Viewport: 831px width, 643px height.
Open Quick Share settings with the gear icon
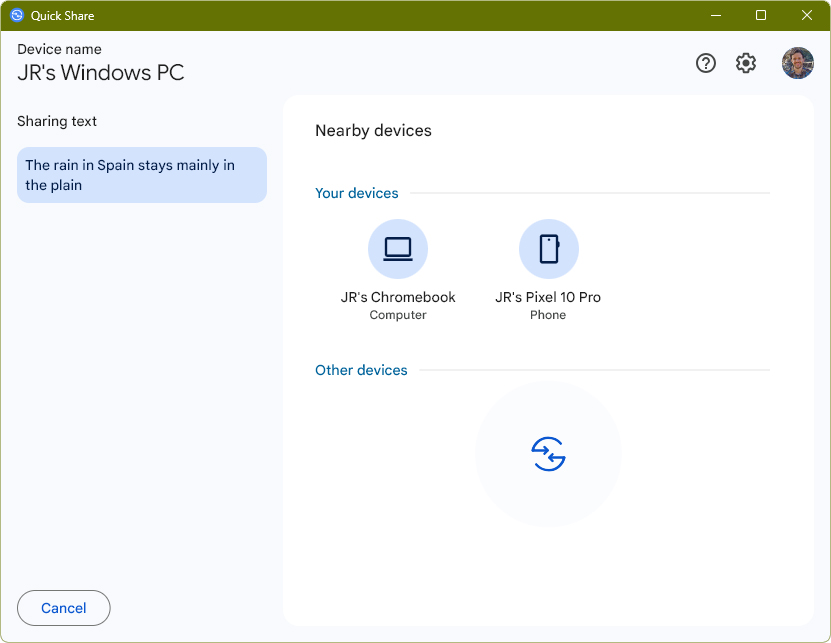(x=745, y=63)
